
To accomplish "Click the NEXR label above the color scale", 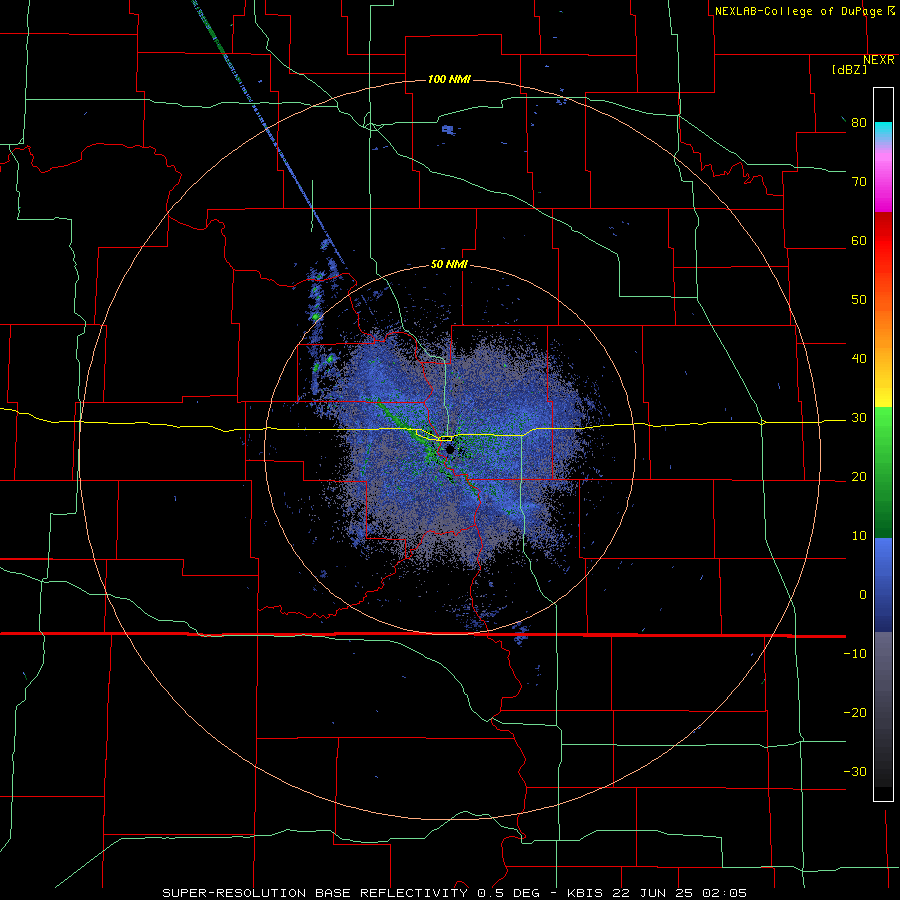I will click(x=879, y=60).
